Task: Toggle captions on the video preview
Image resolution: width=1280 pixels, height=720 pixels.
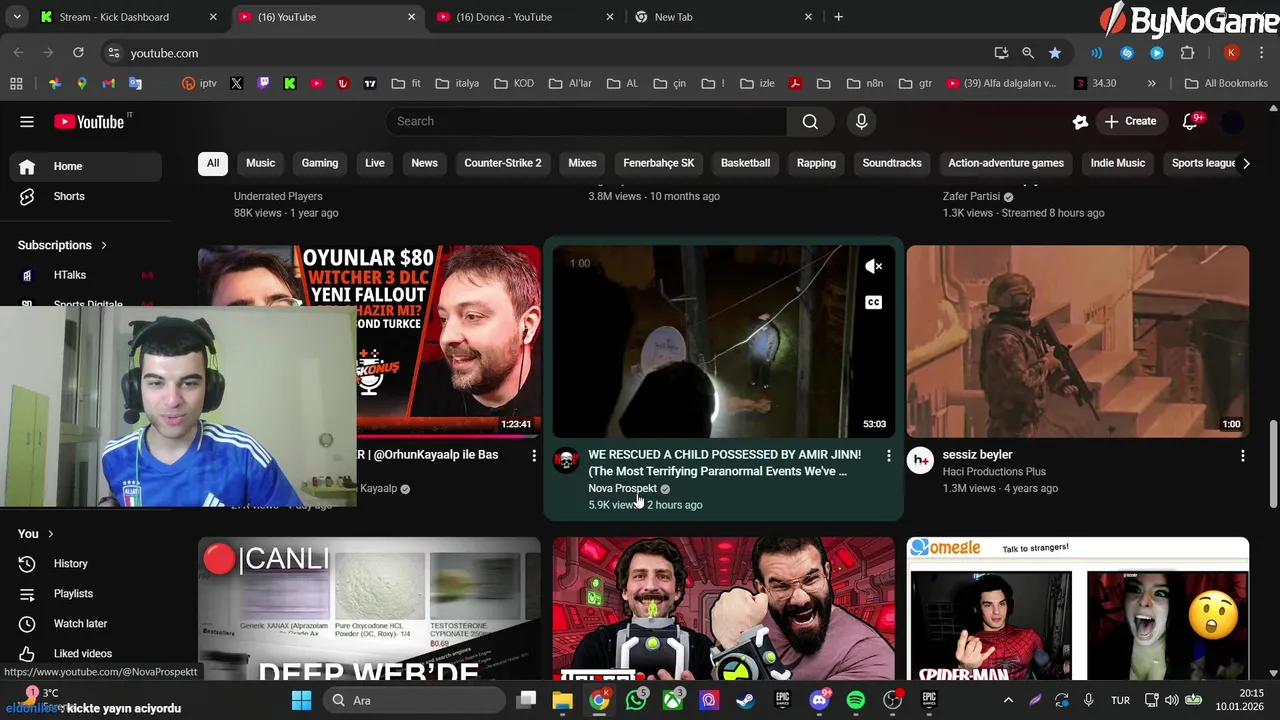Action: pos(873,302)
